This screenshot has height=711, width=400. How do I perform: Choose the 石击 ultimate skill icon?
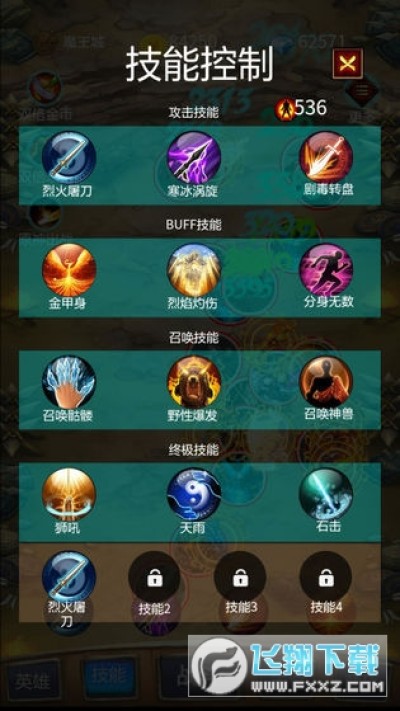click(326, 494)
